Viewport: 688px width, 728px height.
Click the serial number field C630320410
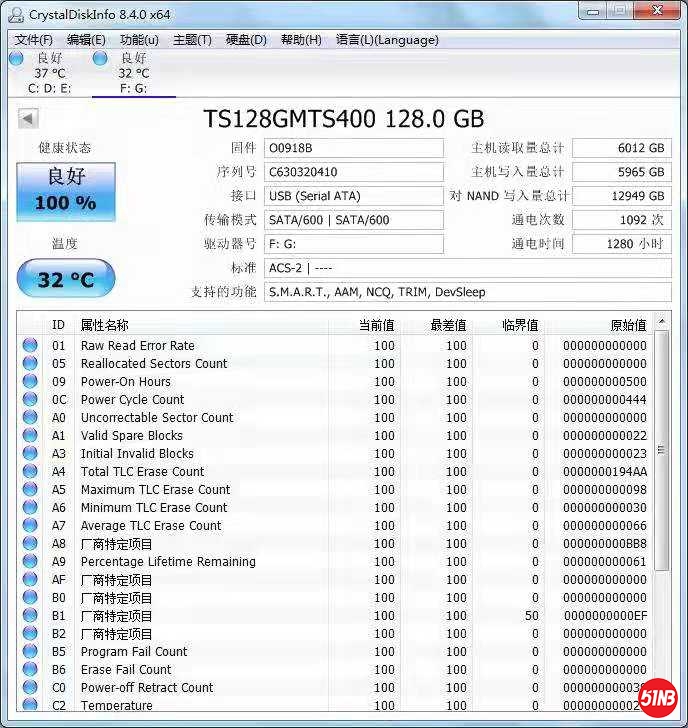click(x=353, y=172)
